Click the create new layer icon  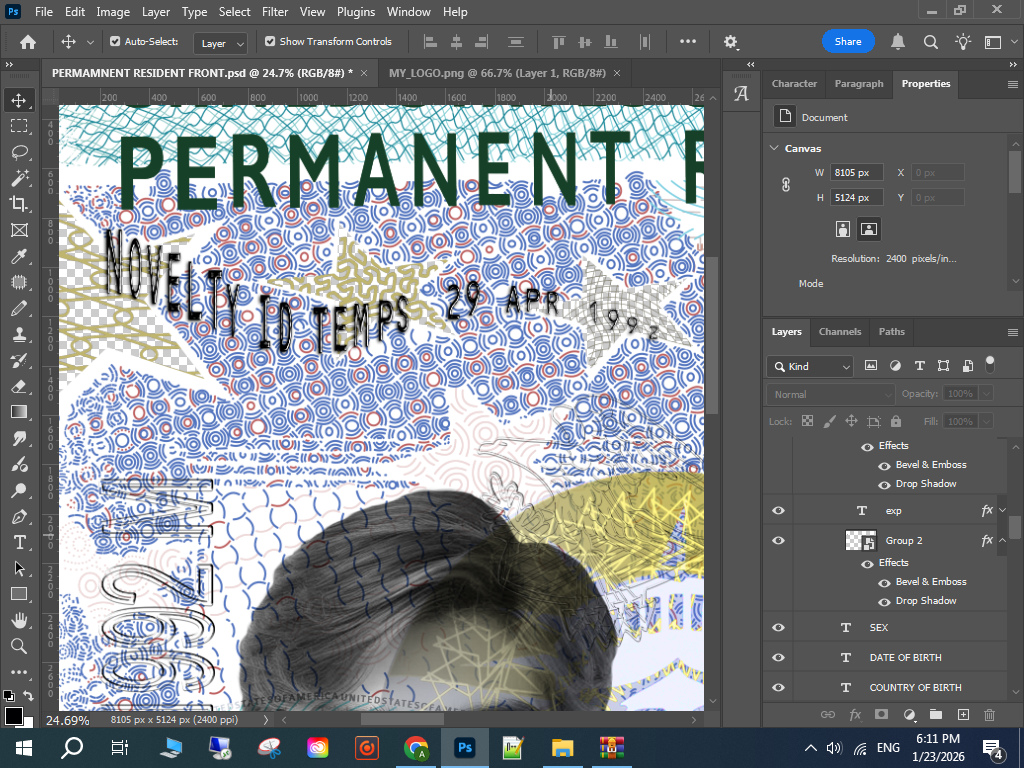[x=963, y=714]
